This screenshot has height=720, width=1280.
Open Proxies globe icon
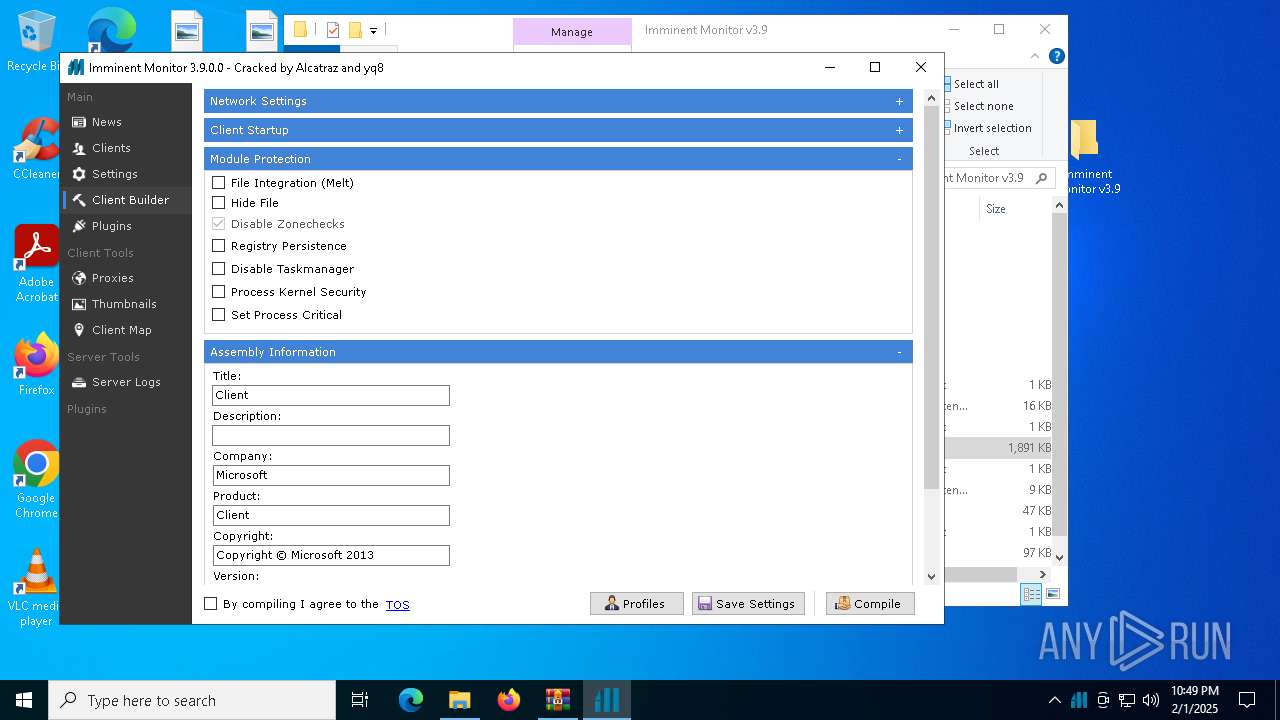[x=79, y=278]
